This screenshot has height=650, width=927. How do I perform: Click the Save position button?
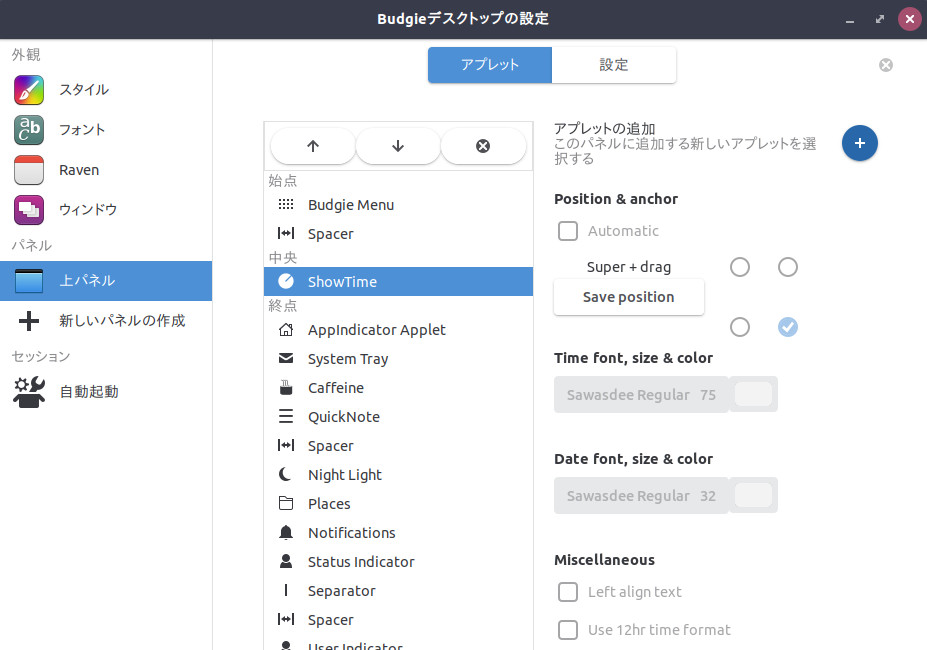(x=628, y=297)
